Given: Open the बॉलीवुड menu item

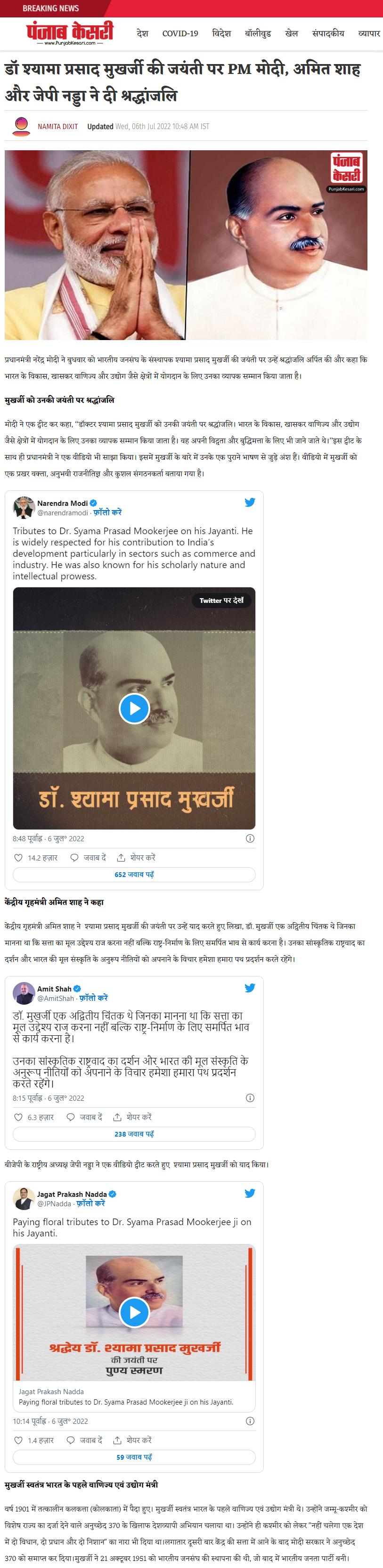Looking at the screenshot, I should (258, 33).
